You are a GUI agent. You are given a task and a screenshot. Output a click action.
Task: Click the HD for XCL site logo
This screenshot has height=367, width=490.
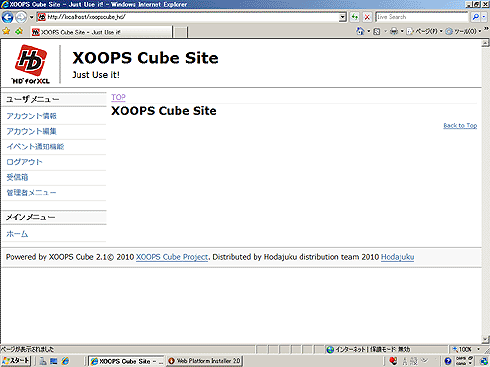(x=31, y=64)
